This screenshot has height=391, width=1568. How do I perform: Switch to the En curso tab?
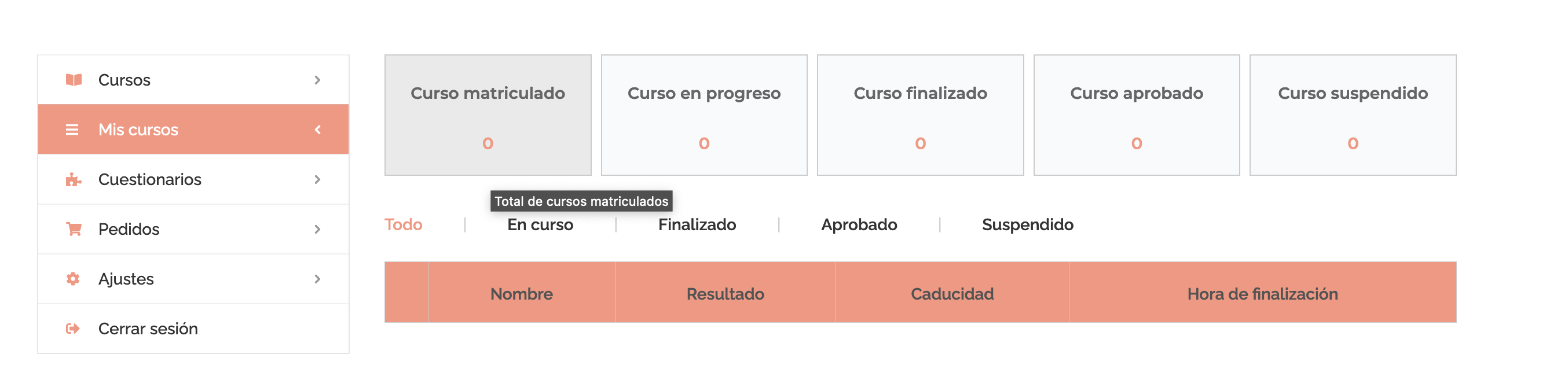541,225
